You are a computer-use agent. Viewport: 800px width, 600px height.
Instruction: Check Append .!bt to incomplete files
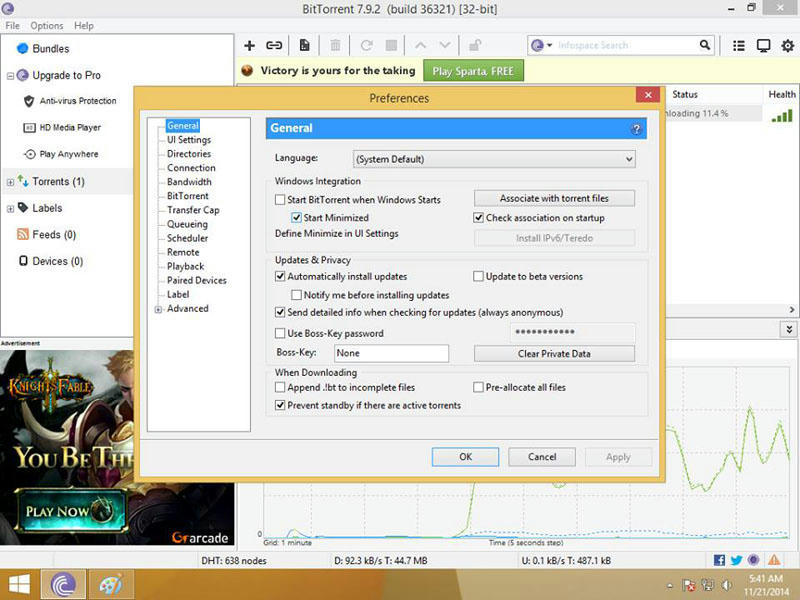click(280, 387)
